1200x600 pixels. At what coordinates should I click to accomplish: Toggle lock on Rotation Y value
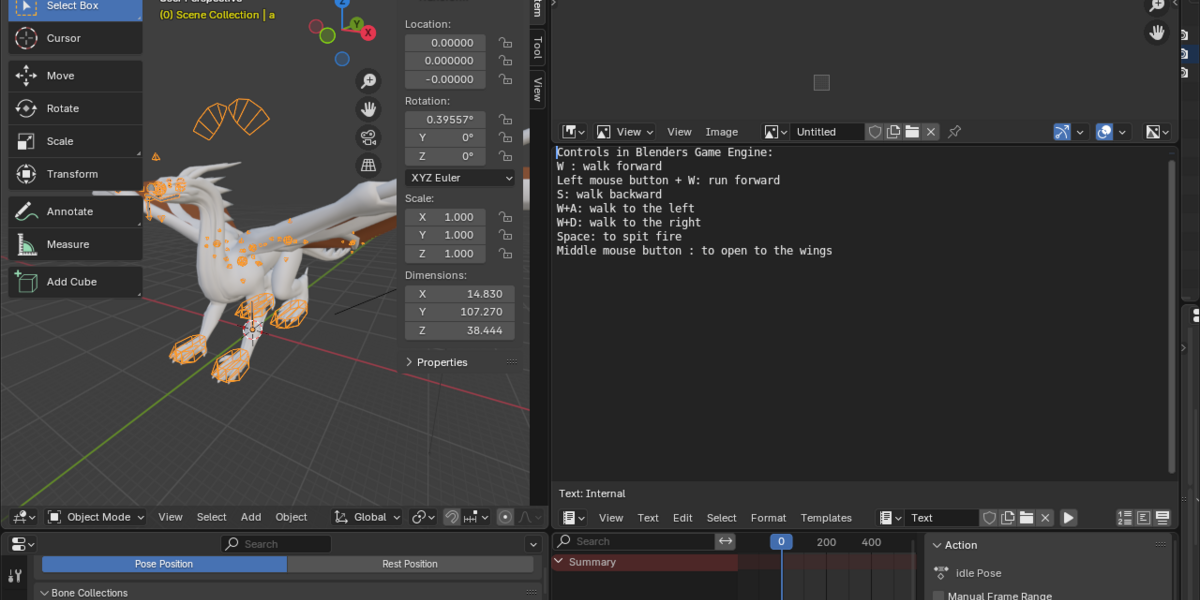pos(505,138)
